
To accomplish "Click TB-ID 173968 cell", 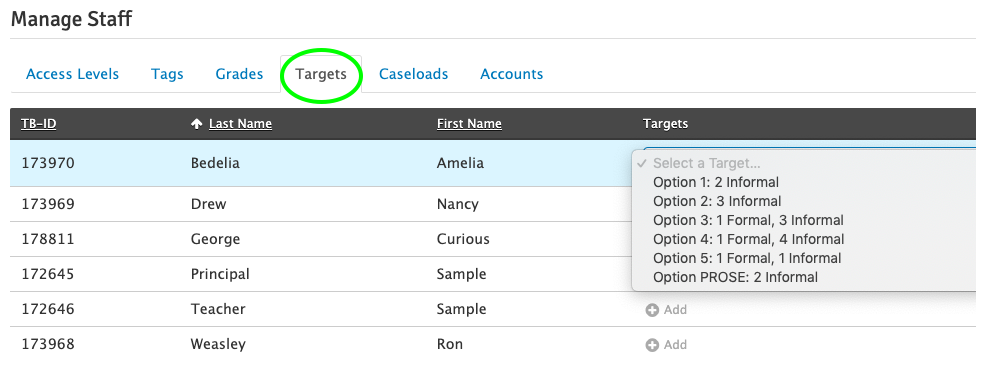I will [48, 344].
